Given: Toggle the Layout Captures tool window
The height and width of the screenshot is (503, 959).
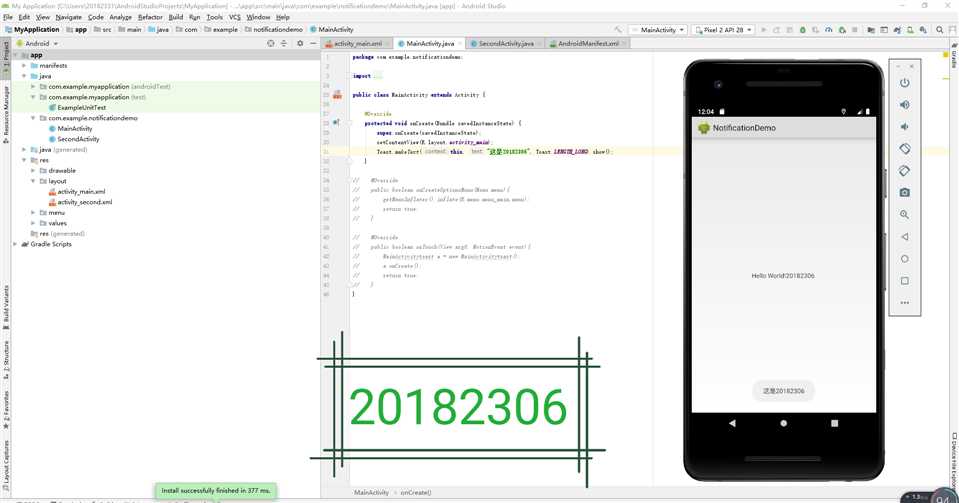Looking at the screenshot, I should (x=6, y=466).
